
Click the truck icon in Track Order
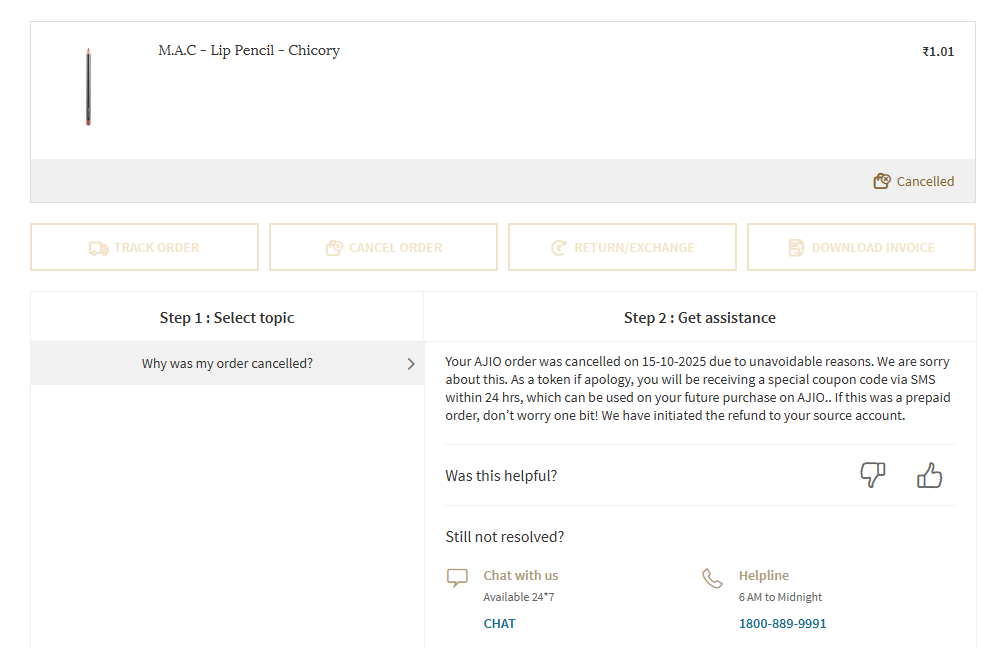(x=98, y=248)
